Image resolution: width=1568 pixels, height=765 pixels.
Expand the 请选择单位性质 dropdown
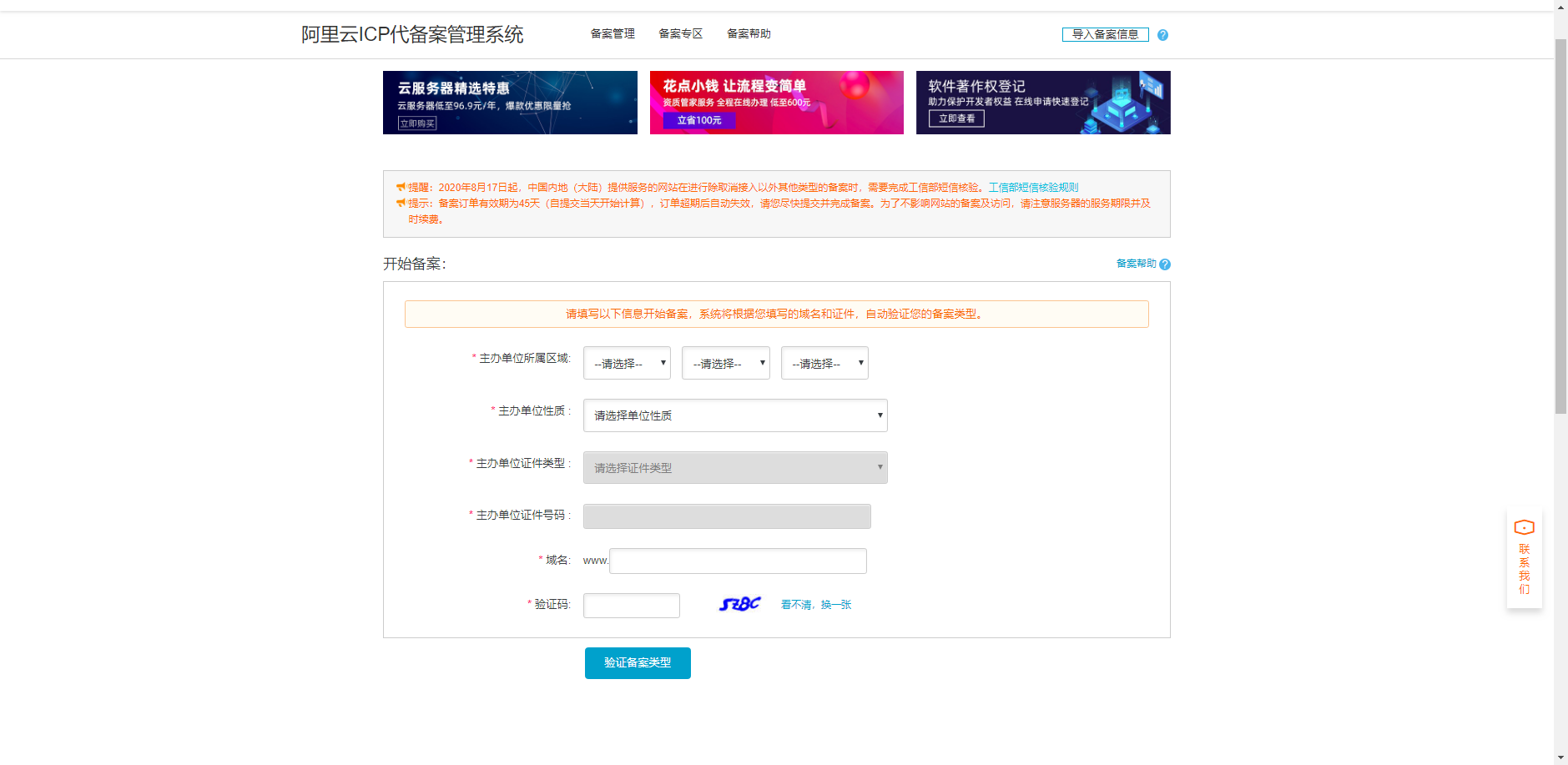tap(735, 415)
